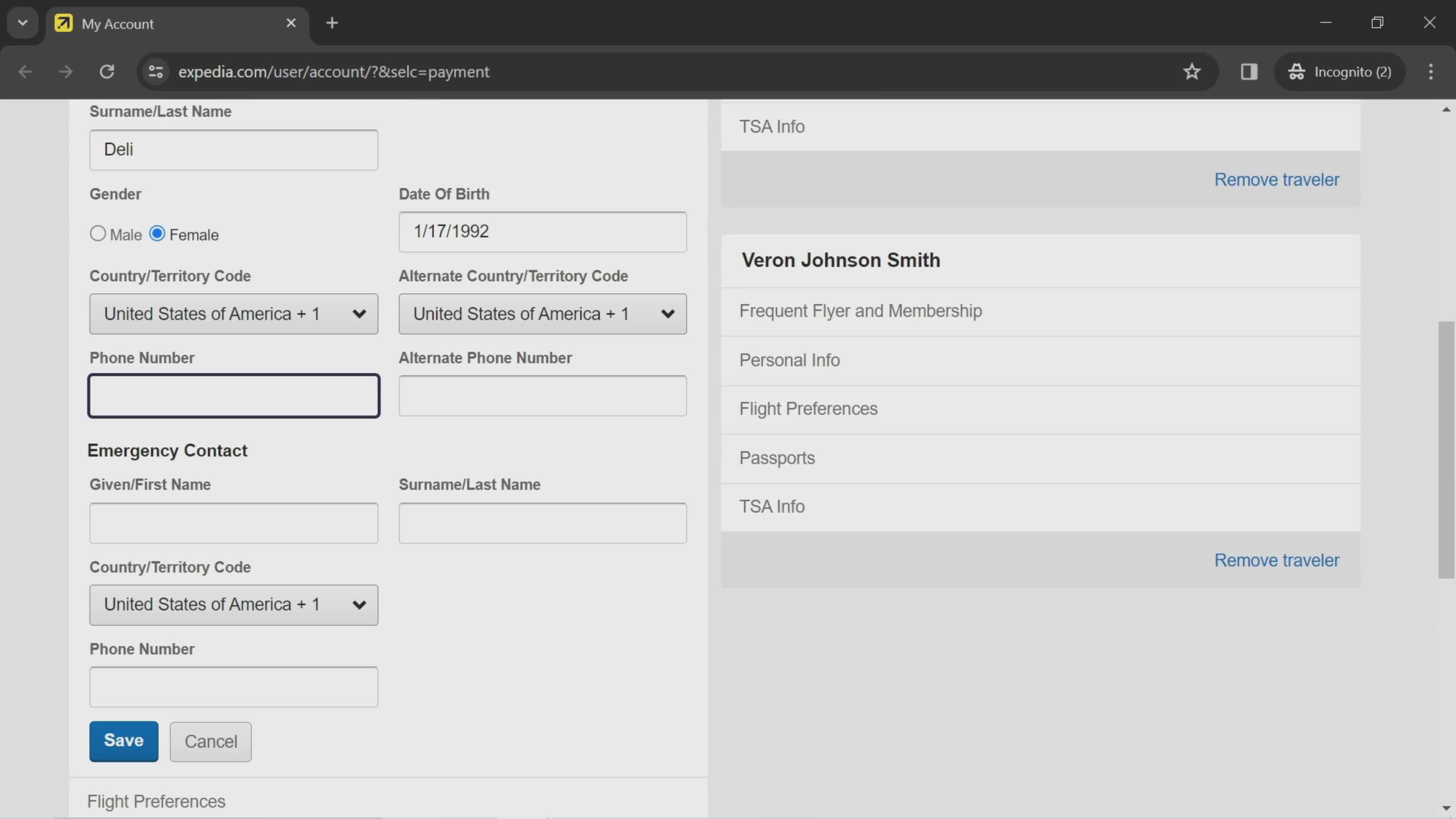Select the My Account browser tab
The width and height of the screenshot is (1456, 819).
click(x=177, y=24)
